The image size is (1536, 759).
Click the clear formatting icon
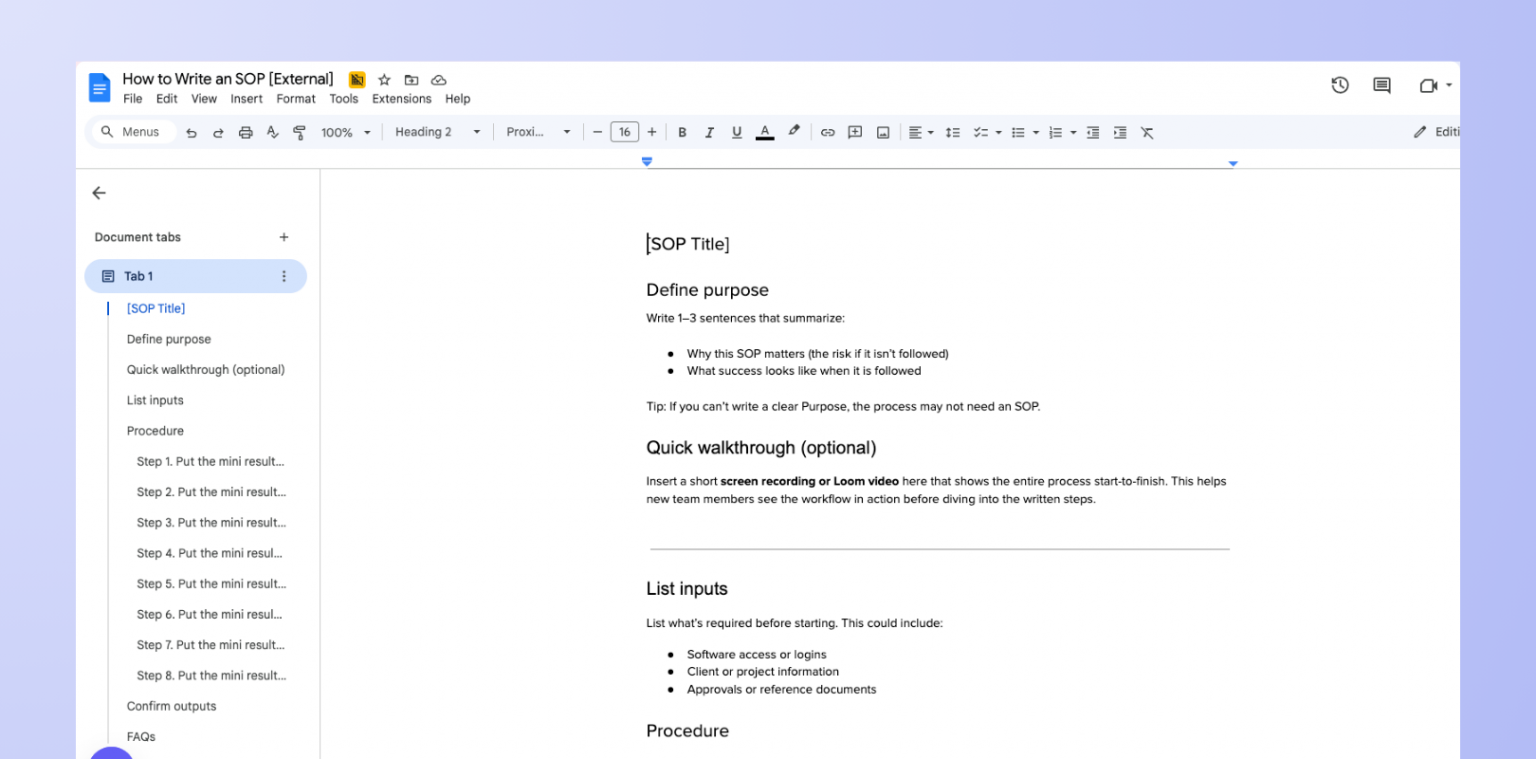point(1147,132)
